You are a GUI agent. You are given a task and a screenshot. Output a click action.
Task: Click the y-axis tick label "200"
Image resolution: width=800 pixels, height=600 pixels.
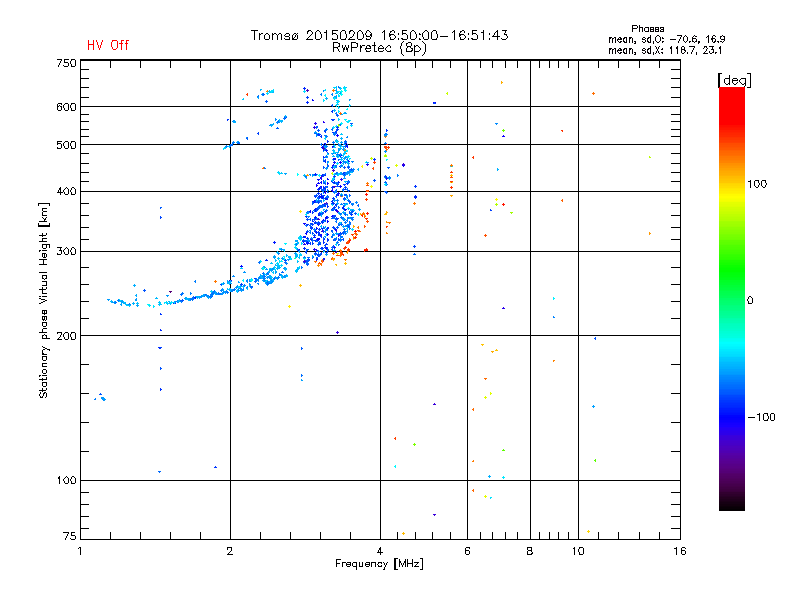[x=66, y=336]
